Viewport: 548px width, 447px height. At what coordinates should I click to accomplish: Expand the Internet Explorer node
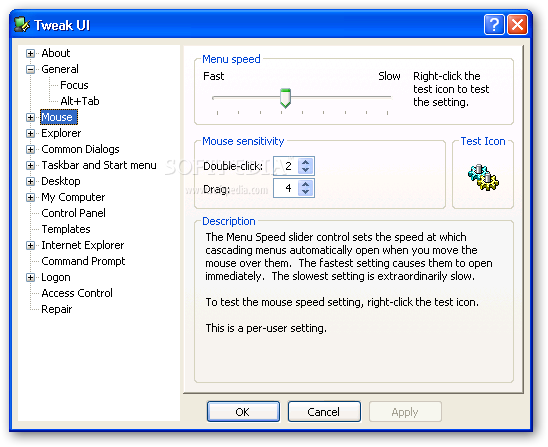pos(30,245)
